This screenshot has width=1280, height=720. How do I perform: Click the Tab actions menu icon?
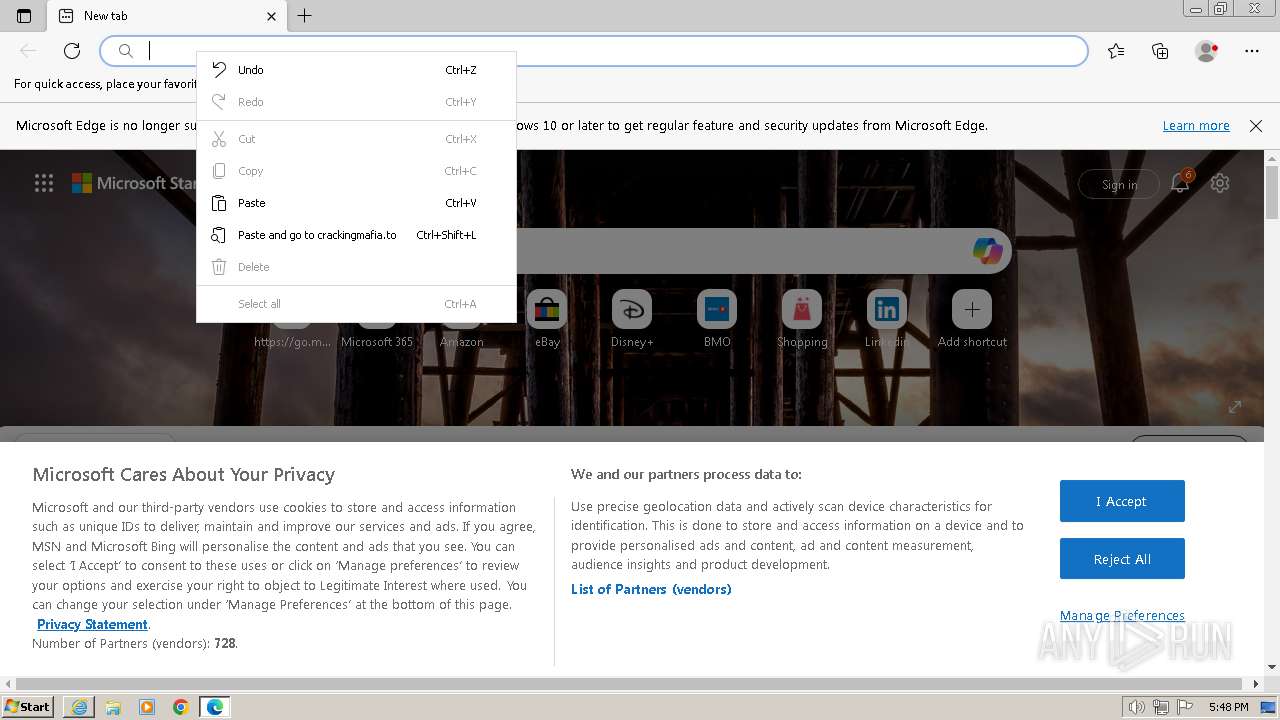pos(24,16)
